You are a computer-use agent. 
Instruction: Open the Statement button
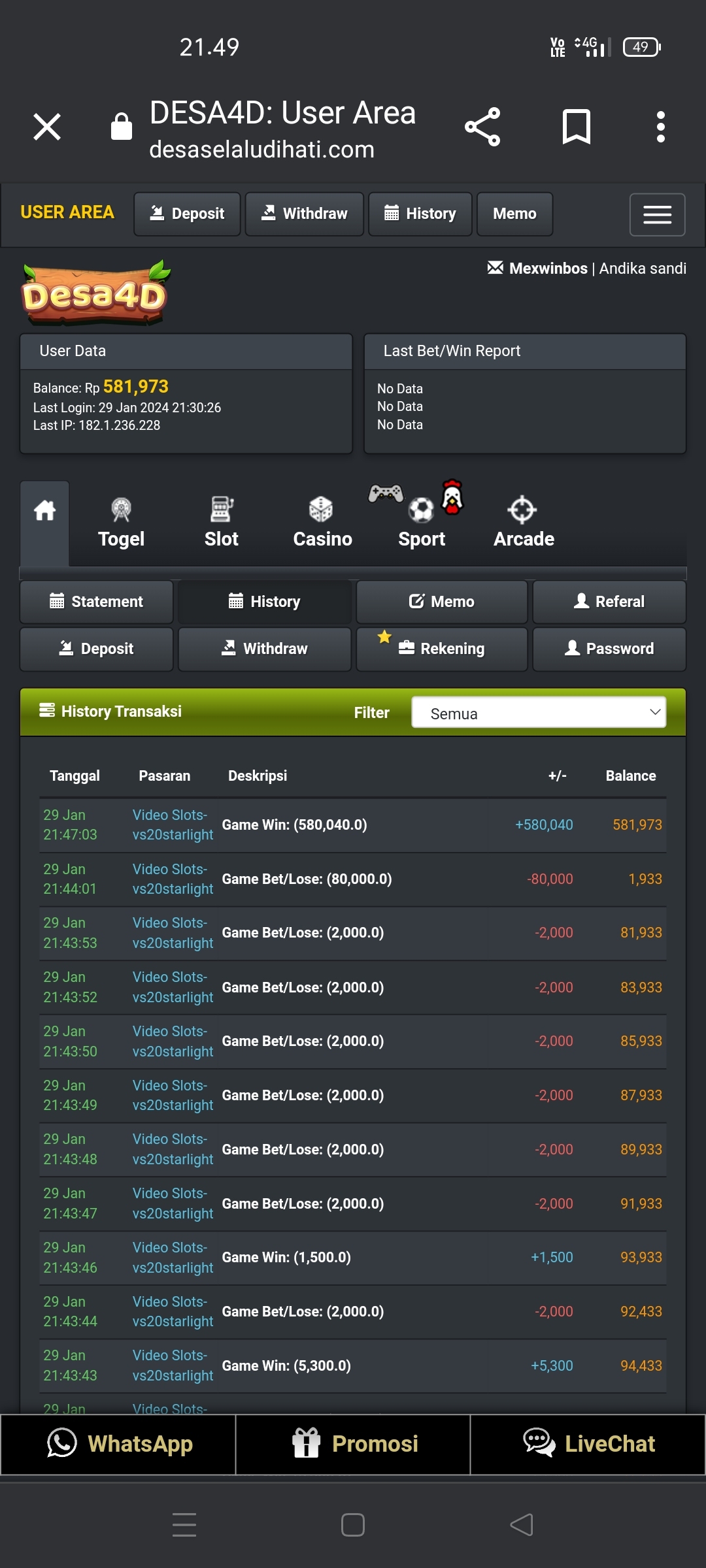click(x=97, y=602)
